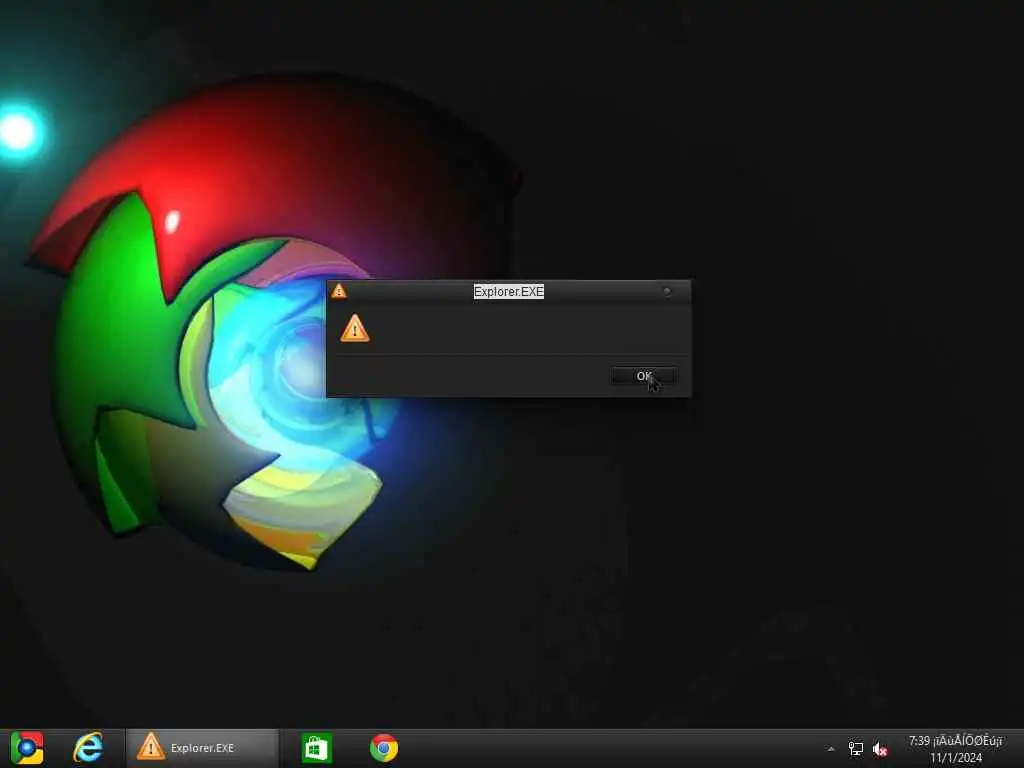The height and width of the screenshot is (768, 1024).
Task: Click the date 11/1/2024 in the tray
Action: pos(955,758)
